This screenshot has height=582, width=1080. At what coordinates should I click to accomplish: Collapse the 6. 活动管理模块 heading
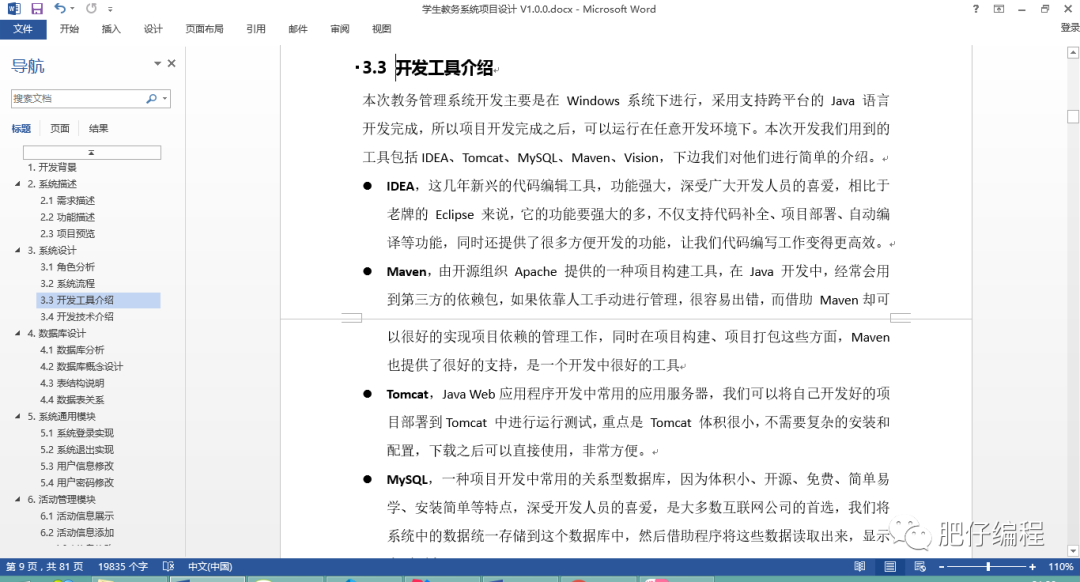[x=18, y=499]
